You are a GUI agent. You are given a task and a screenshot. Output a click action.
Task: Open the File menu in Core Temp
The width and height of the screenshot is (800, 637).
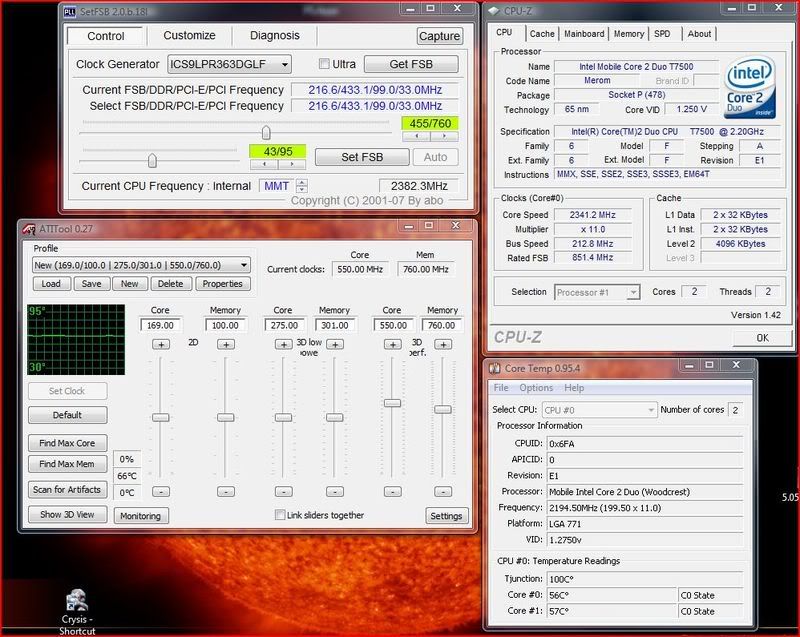tap(501, 388)
